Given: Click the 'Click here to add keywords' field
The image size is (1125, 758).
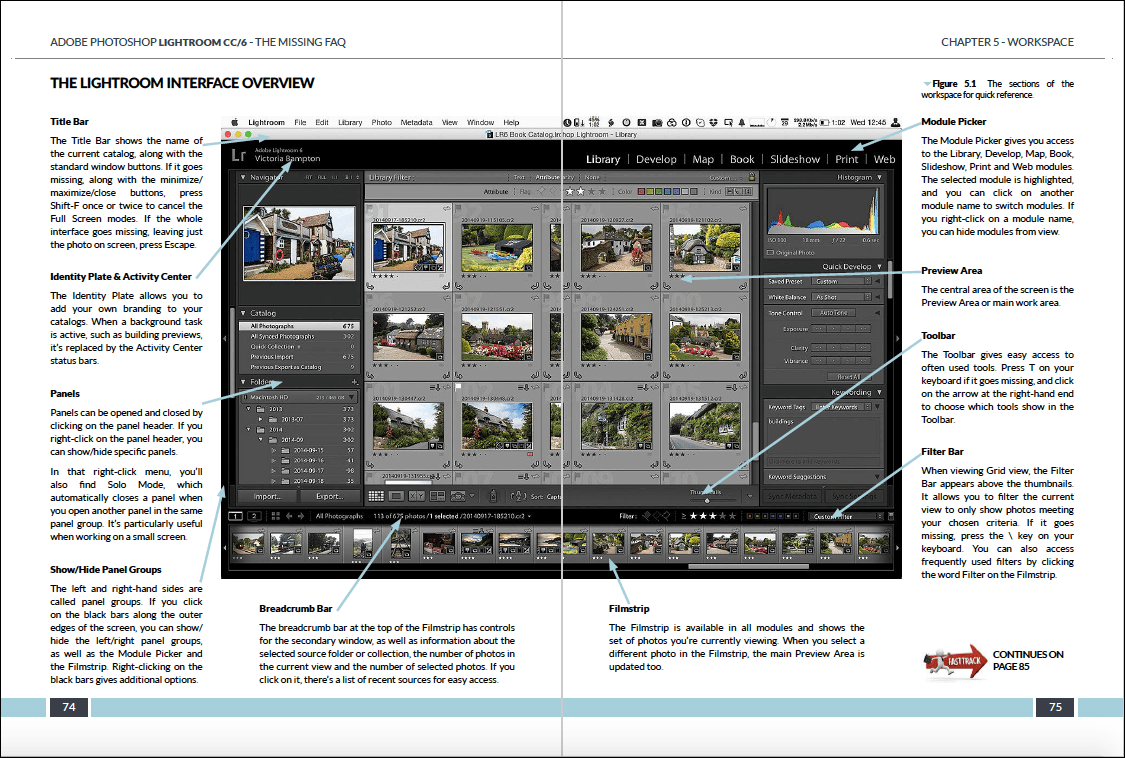Looking at the screenshot, I should tap(824, 462).
